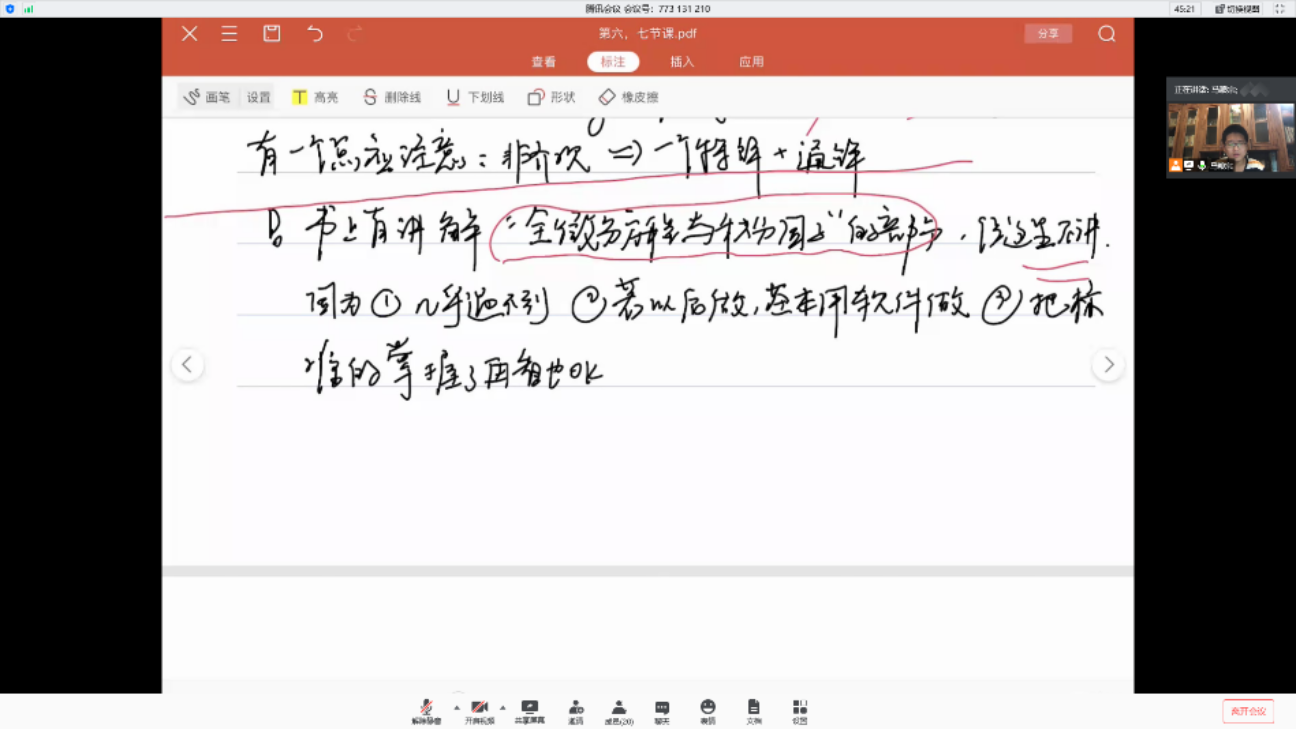The width and height of the screenshot is (1296, 730).
Task: Expand the video options arrow
Action: click(x=502, y=708)
